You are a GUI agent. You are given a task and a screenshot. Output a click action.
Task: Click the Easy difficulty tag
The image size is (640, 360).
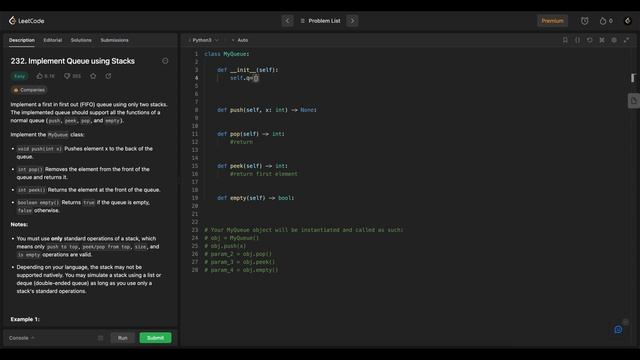[20, 76]
